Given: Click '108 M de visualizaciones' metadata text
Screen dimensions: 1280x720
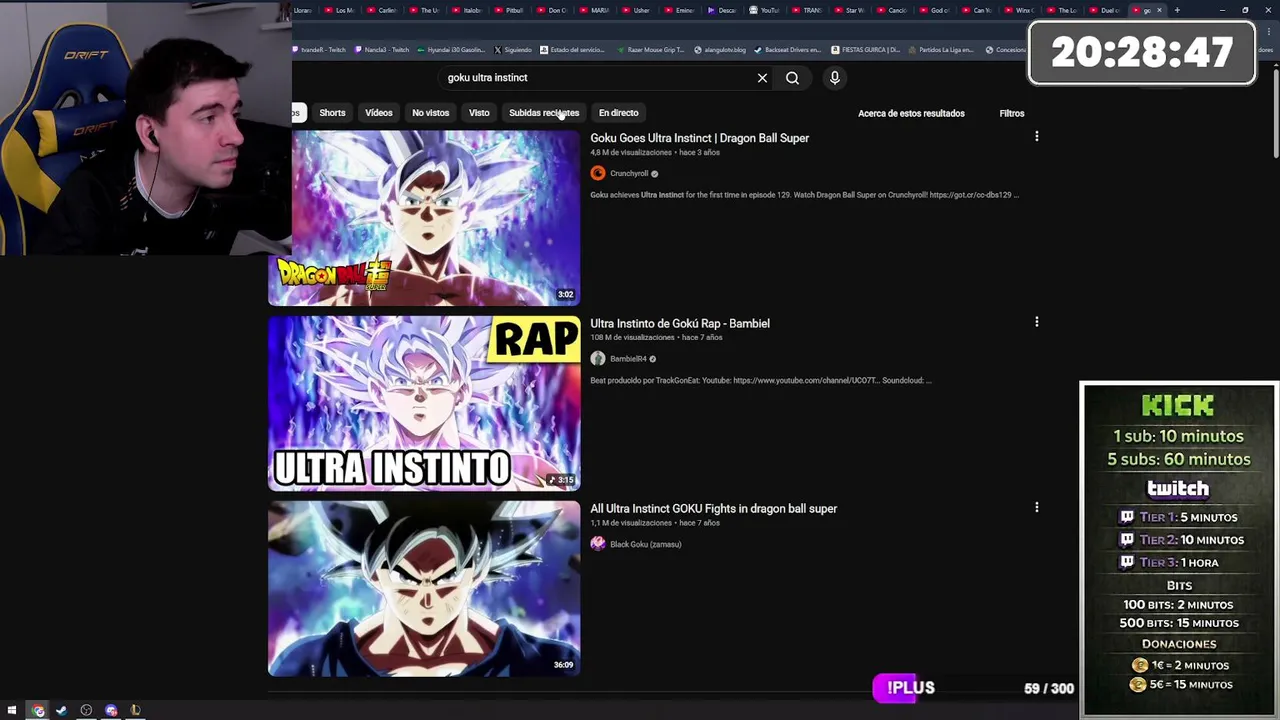Looking at the screenshot, I should pyautogui.click(x=632, y=338).
